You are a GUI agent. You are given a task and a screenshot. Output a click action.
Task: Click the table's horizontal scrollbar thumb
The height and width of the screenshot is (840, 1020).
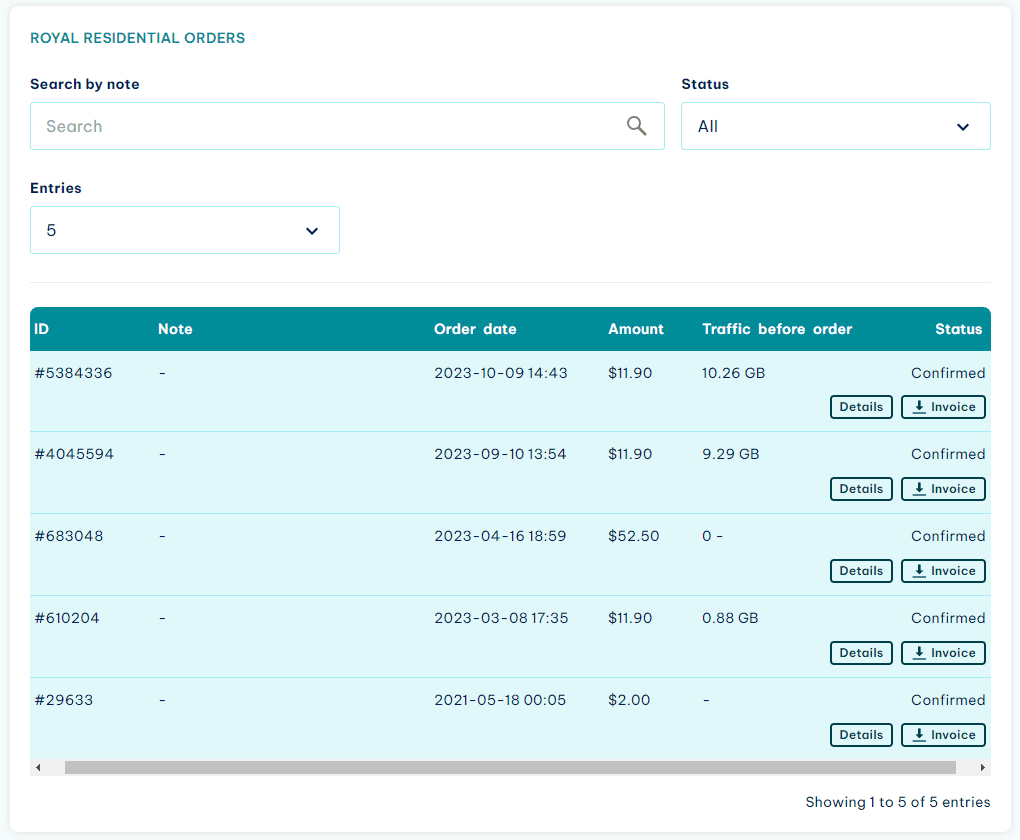(x=510, y=768)
